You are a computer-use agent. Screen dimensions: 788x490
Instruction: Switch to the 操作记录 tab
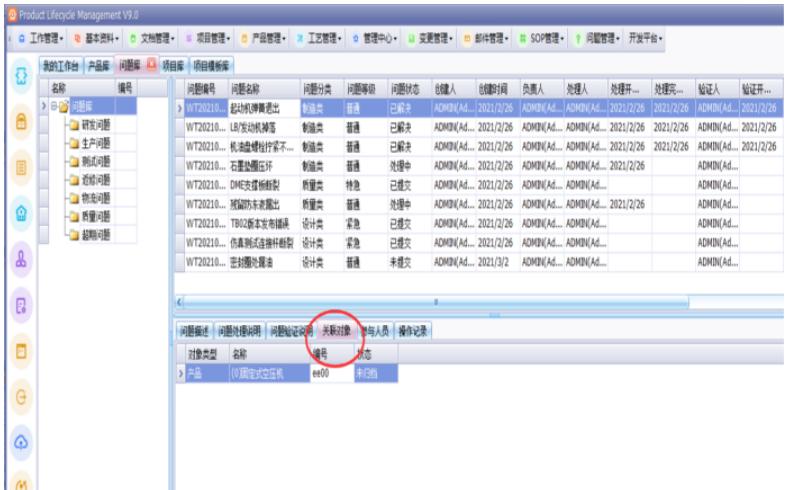pos(412,331)
